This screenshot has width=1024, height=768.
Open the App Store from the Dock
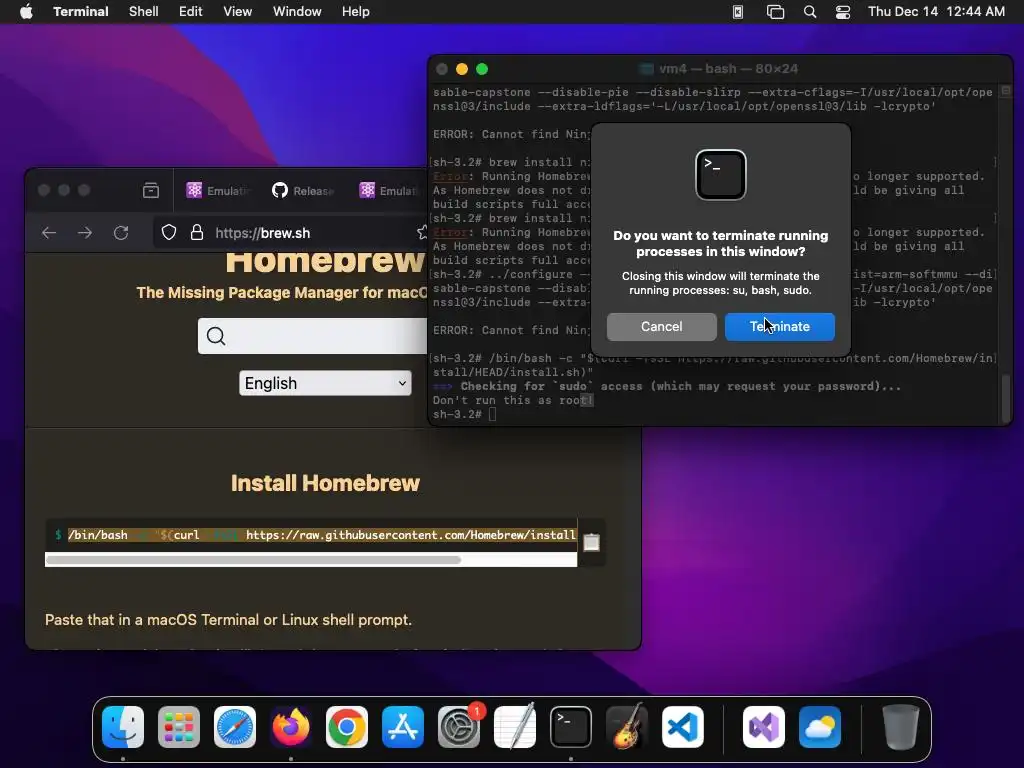(x=403, y=727)
